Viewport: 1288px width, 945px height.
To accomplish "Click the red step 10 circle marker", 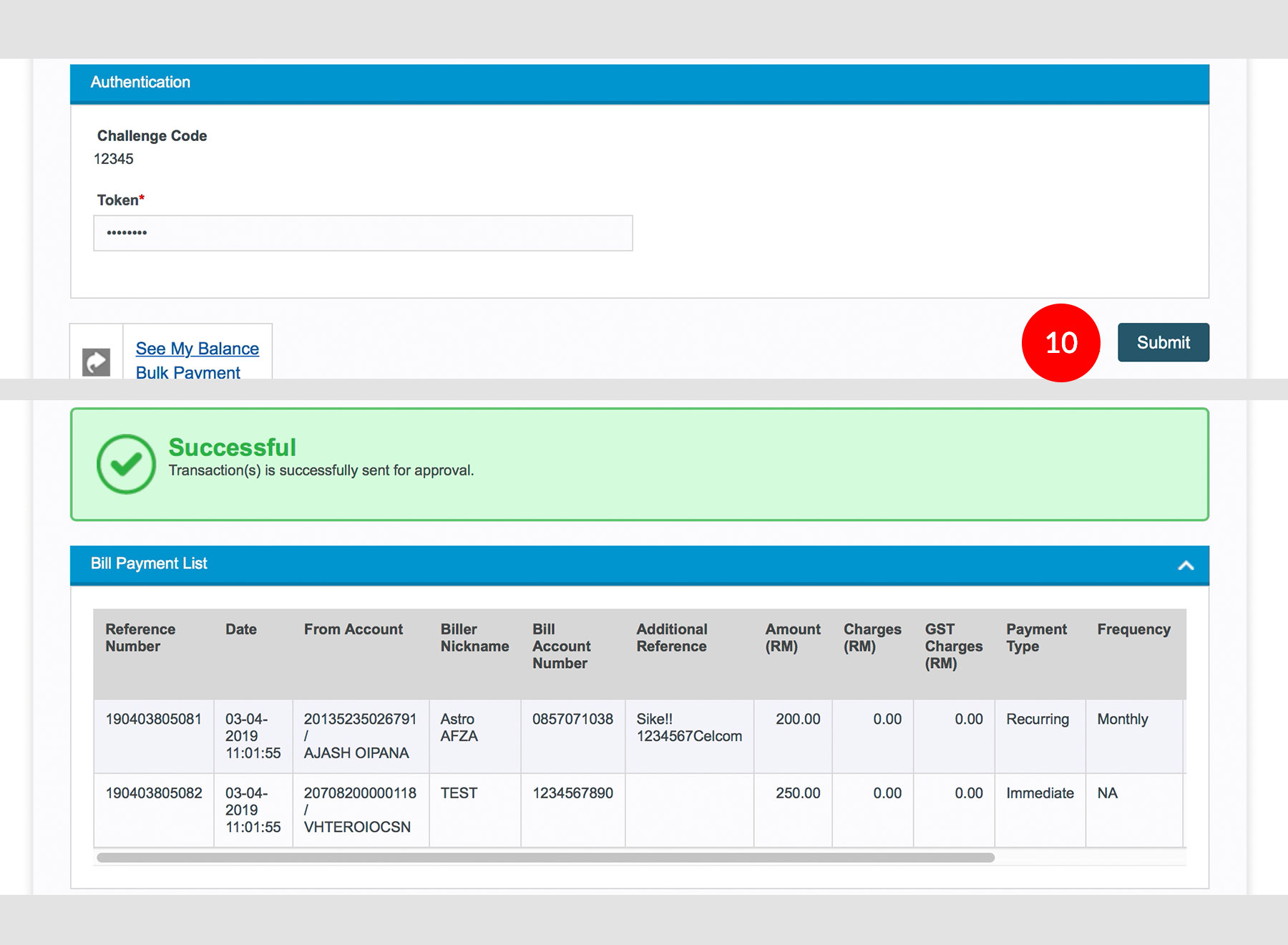I will (1060, 343).
